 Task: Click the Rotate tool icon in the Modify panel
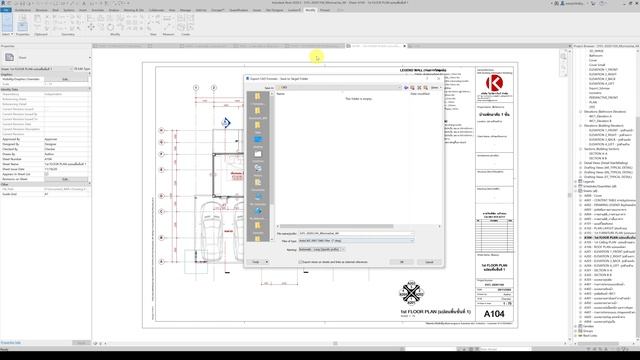pyautogui.click(x=110, y=27)
